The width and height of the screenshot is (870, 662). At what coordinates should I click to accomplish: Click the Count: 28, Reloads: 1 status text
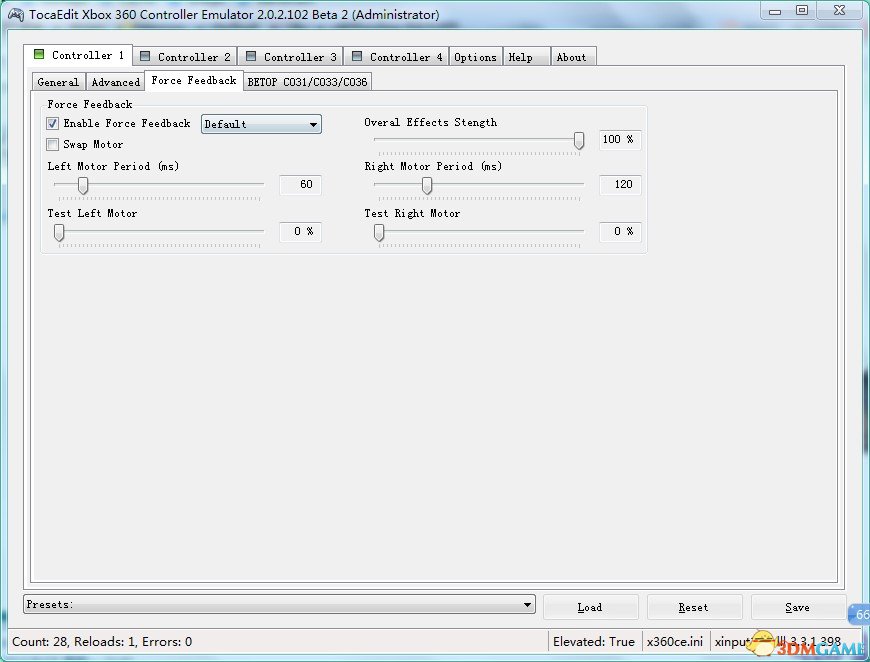(102, 642)
